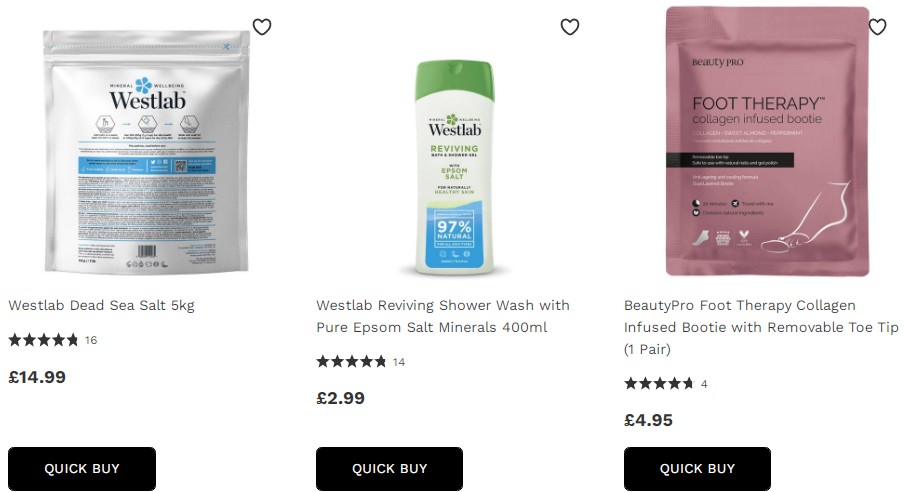
Task: Show the 14 reviews count for Shower Wash
Action: pyautogui.click(x=399, y=362)
